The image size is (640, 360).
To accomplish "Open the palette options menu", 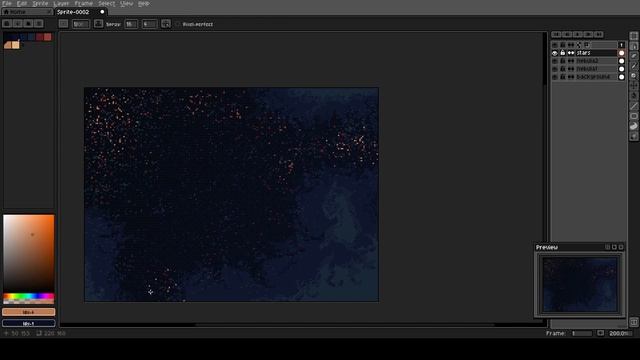I will point(39,24).
